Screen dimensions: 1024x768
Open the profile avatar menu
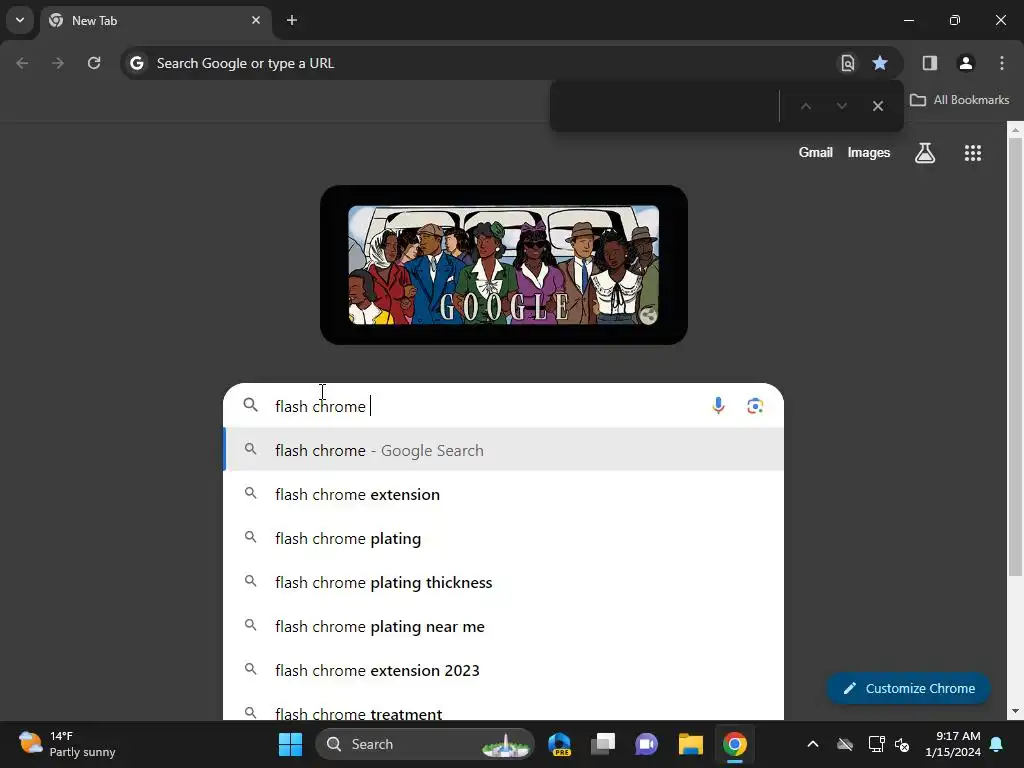click(965, 63)
